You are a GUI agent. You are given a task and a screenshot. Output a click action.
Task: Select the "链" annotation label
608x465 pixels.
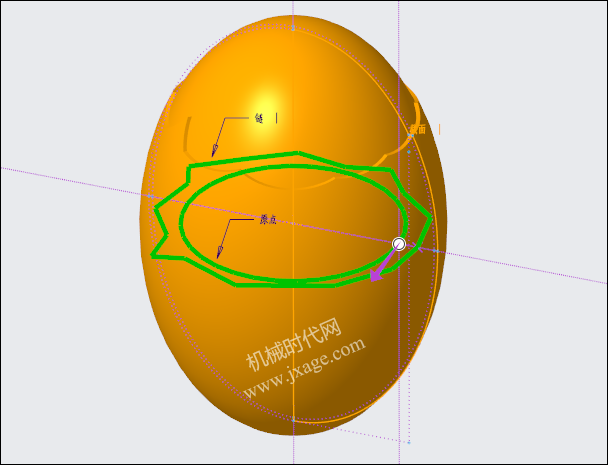(259, 118)
